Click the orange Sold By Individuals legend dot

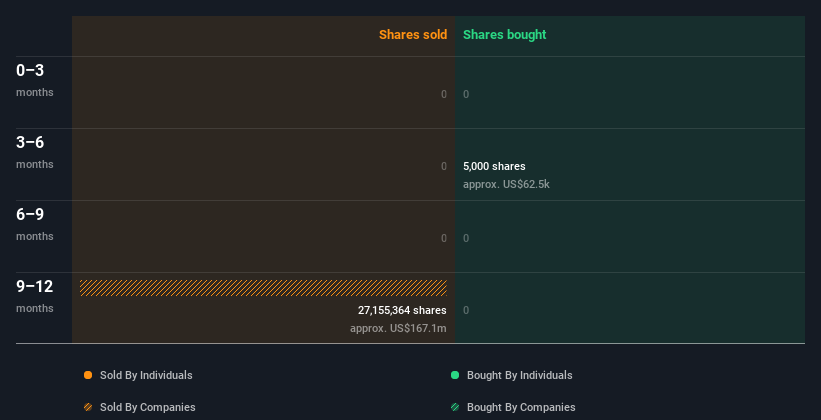[88, 375]
